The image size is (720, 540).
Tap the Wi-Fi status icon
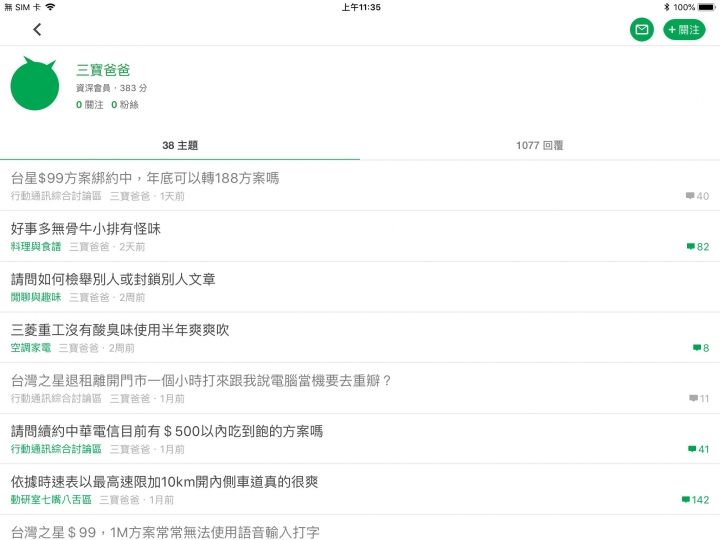click(50, 6)
